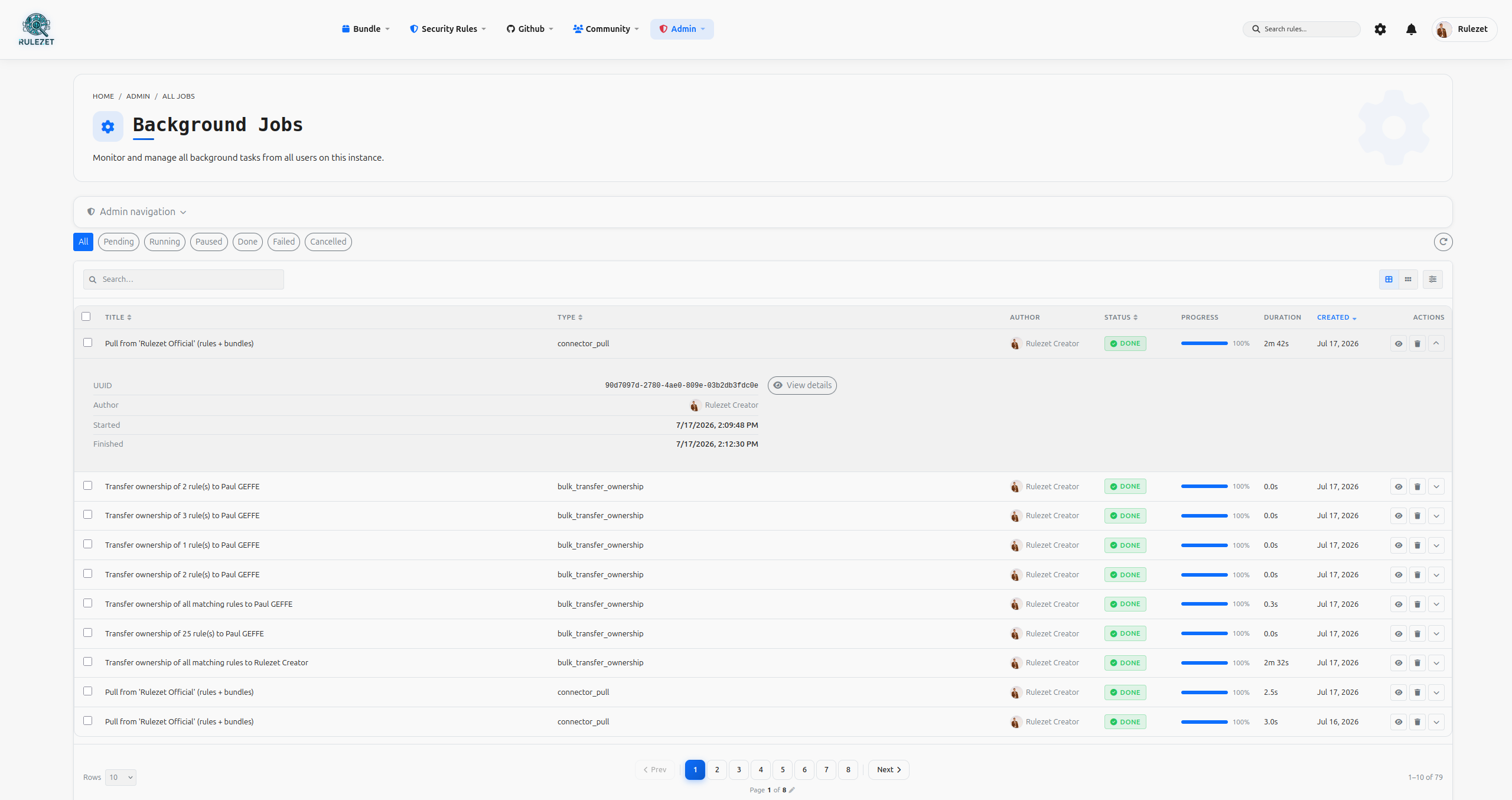Viewport: 1512px width, 800px height.
Task: Click progress bar of 0.3s job
Action: click(1204, 604)
